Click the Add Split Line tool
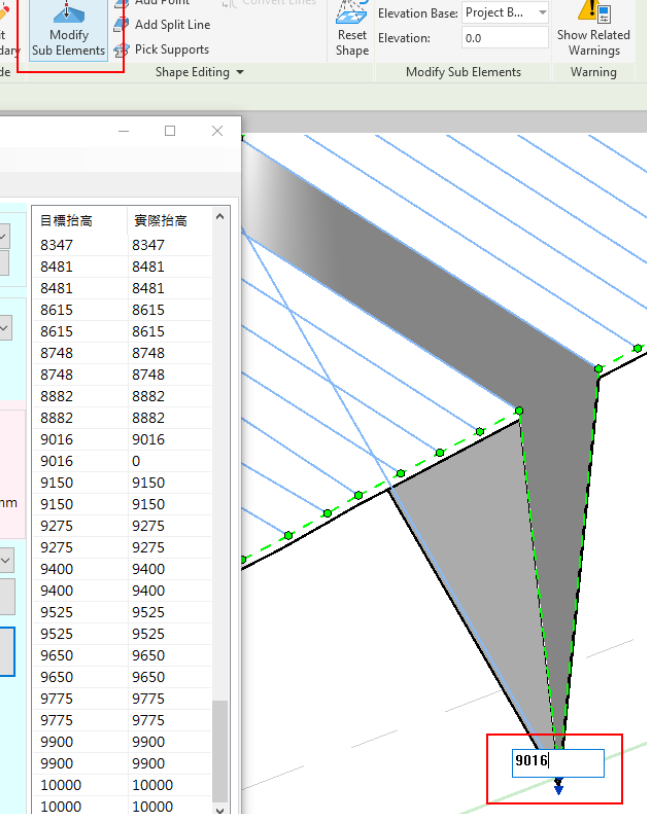The image size is (647, 814). tap(171, 25)
